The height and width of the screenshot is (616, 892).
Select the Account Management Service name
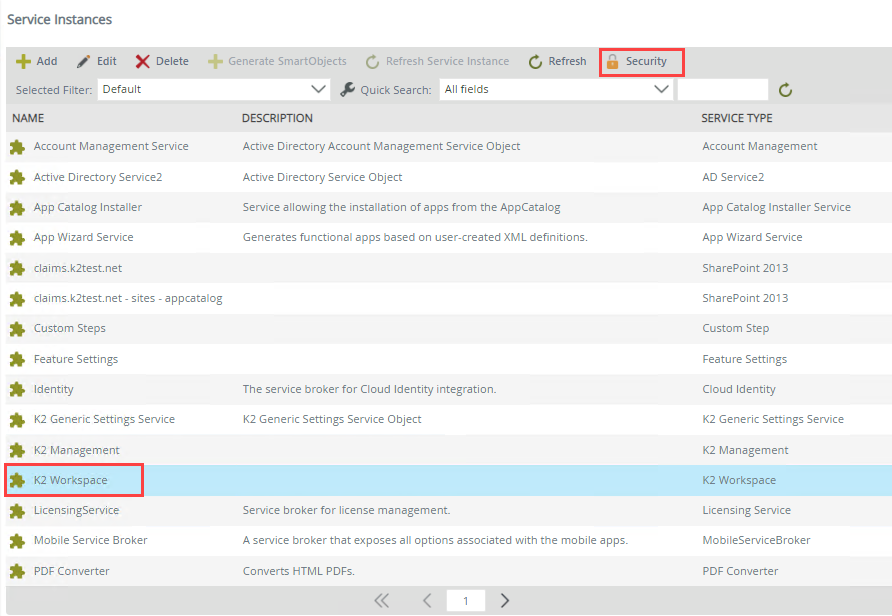click(x=111, y=146)
